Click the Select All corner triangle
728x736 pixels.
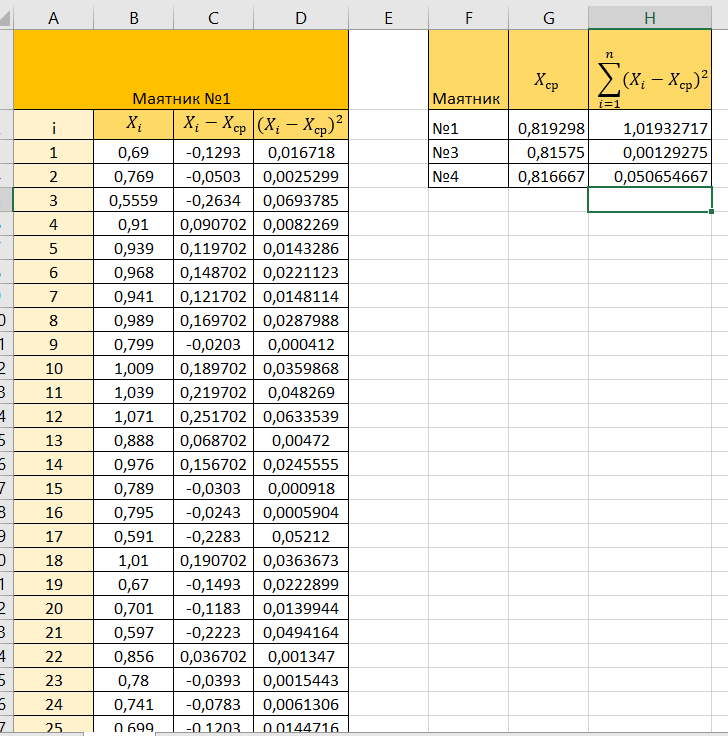pos(6,18)
